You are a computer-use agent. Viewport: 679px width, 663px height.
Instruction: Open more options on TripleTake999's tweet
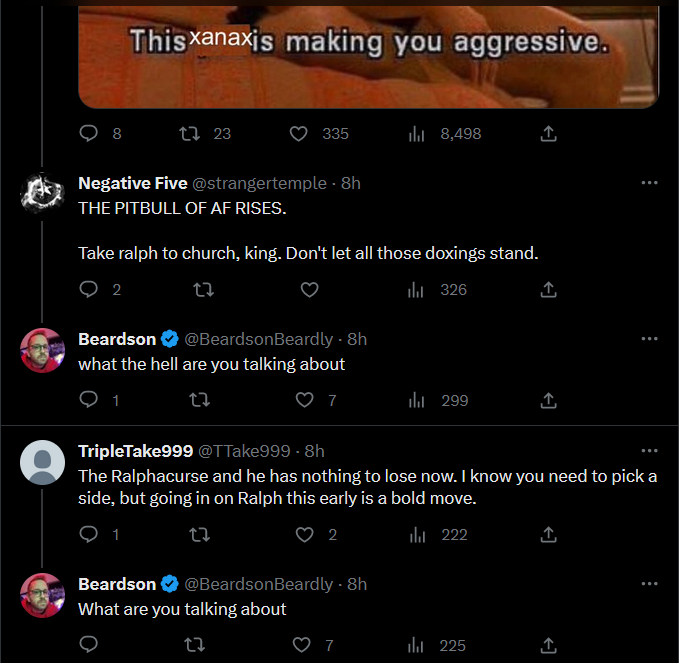pos(649,451)
